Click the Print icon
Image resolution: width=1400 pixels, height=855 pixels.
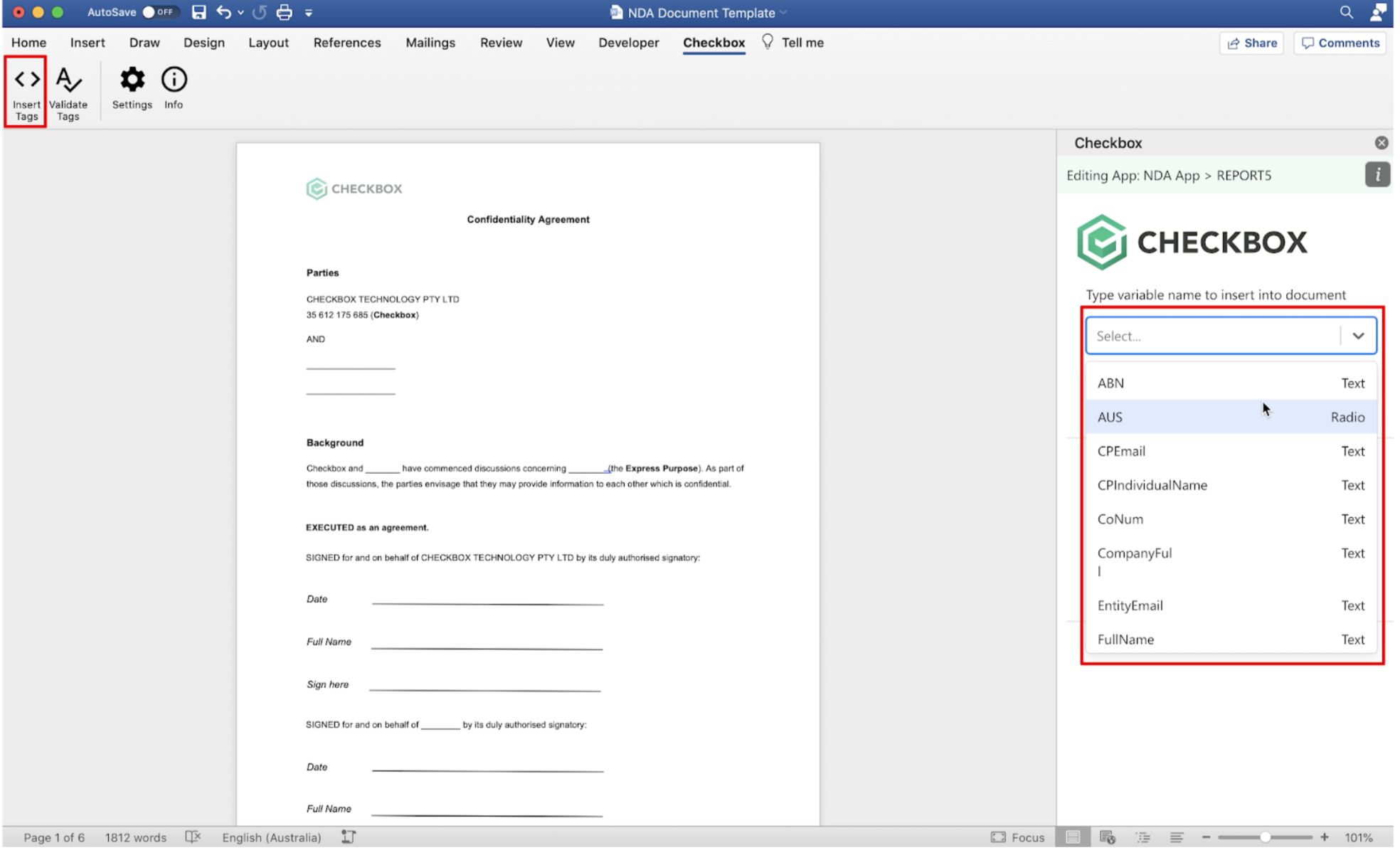285,12
